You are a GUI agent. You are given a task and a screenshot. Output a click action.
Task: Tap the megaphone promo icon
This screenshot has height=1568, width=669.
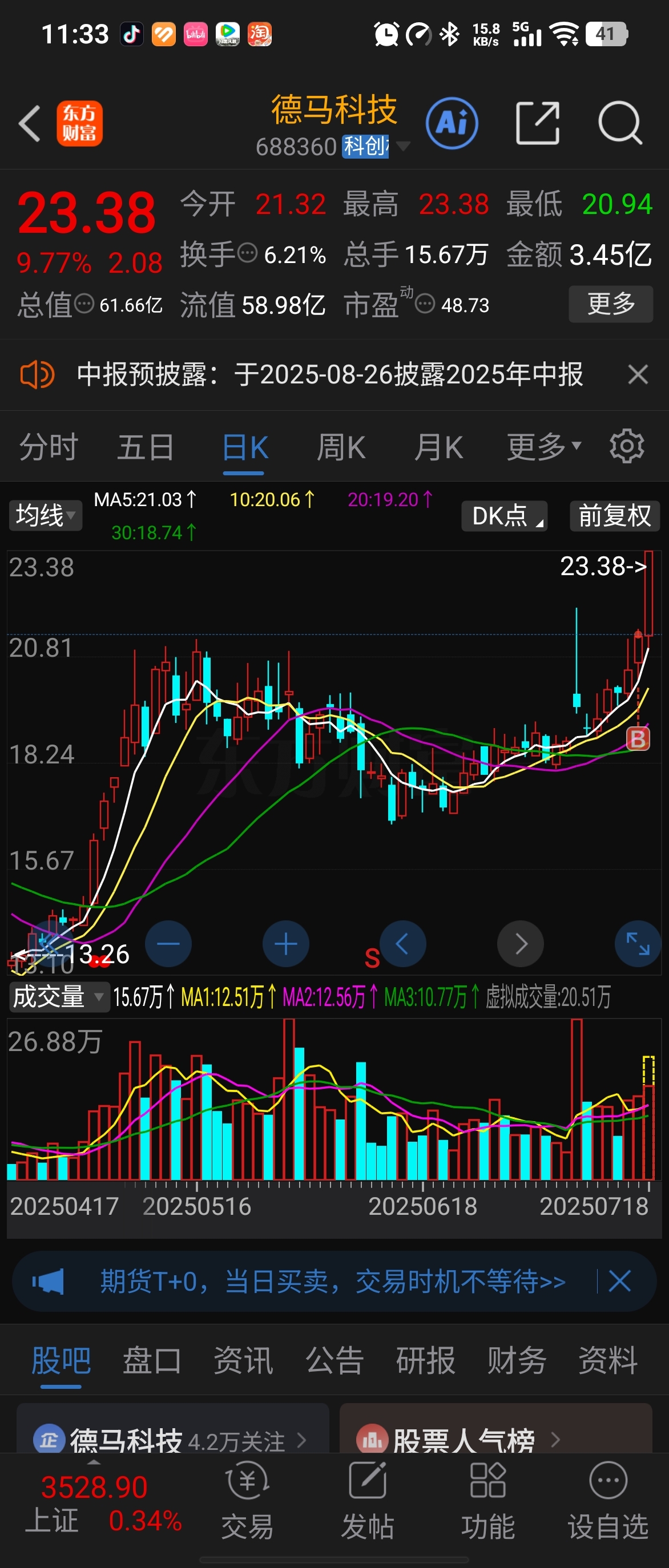(47, 1282)
